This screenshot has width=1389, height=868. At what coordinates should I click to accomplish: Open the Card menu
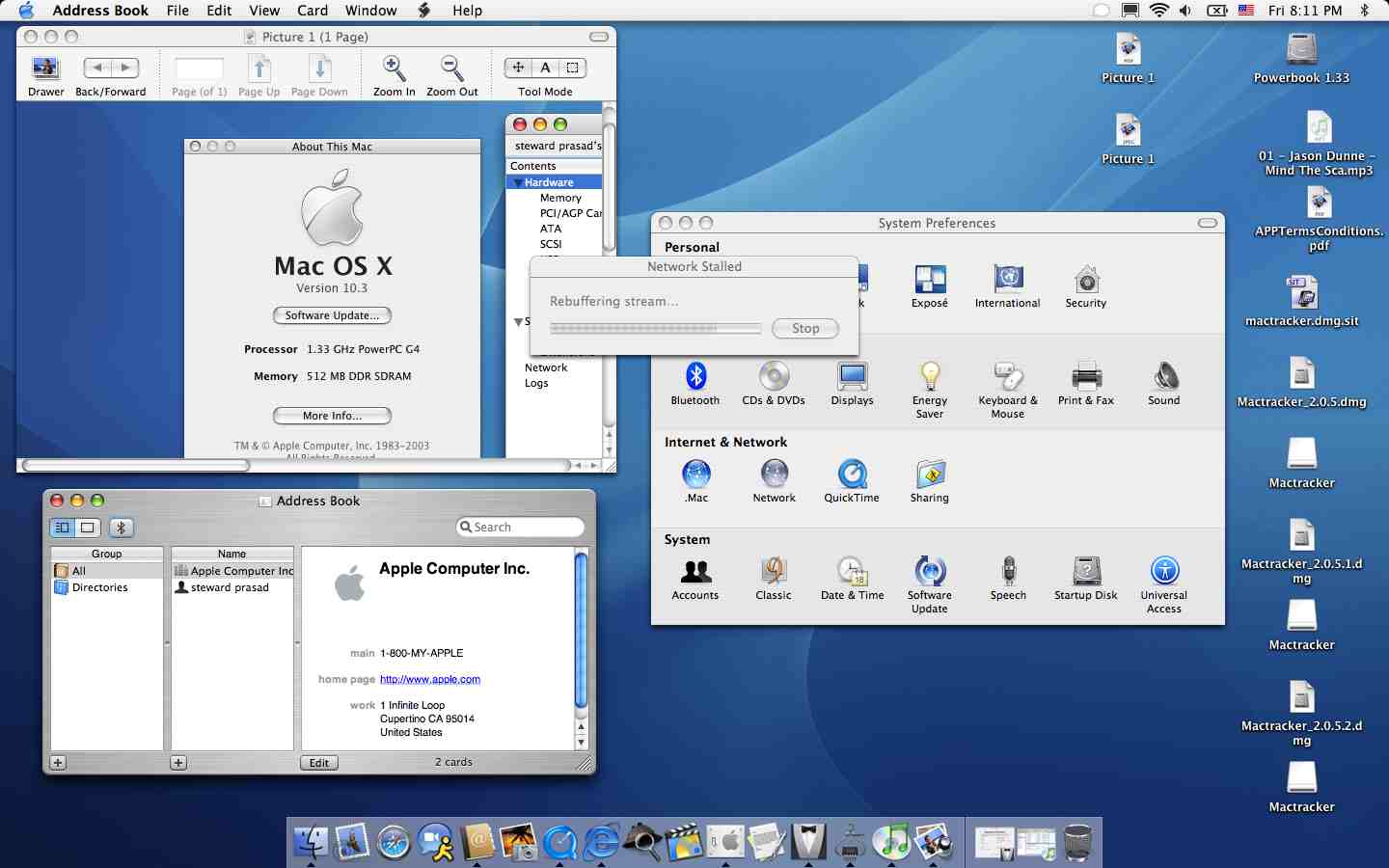(x=313, y=11)
